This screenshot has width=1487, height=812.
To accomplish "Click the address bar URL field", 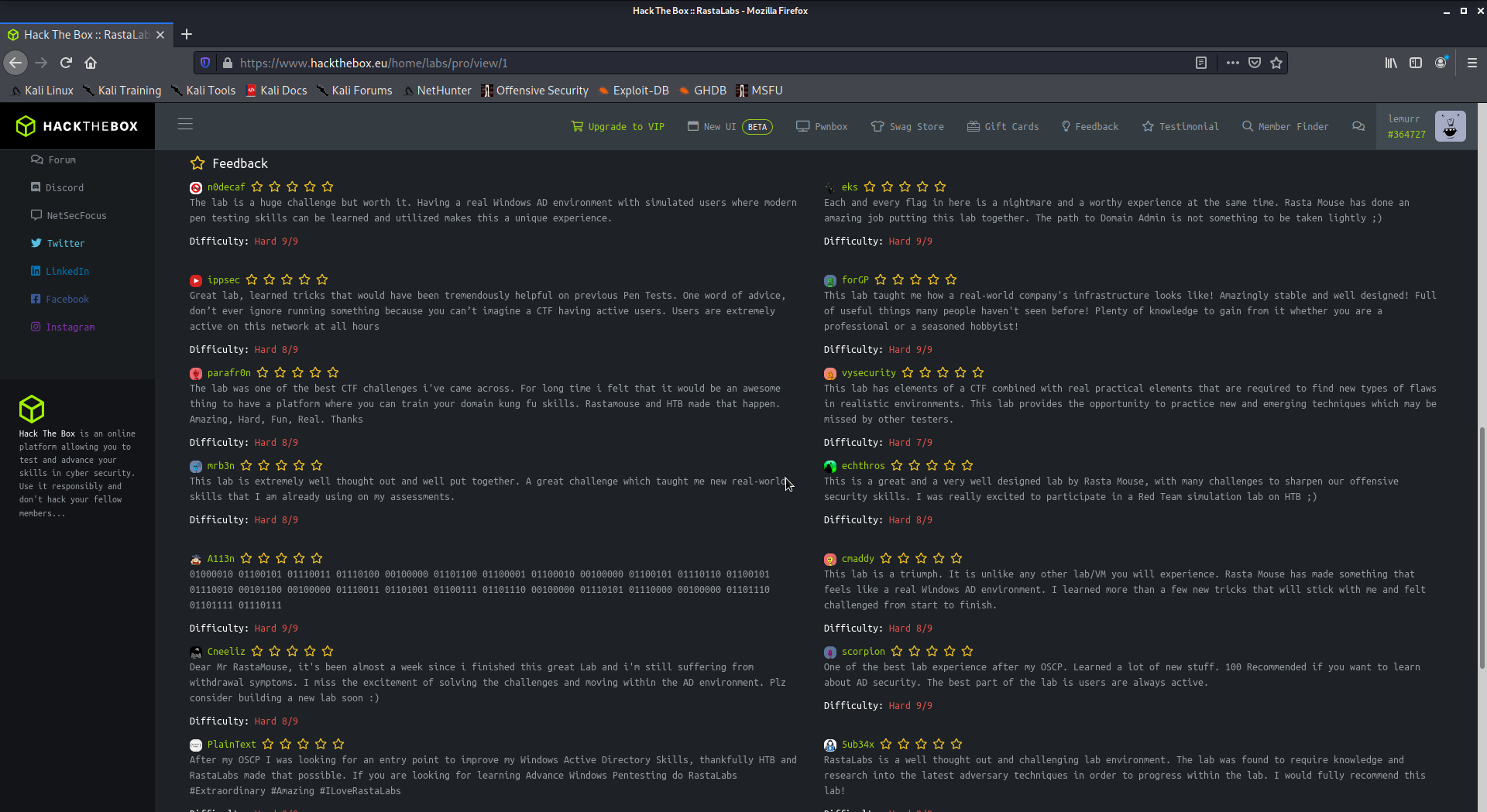I will [713, 63].
